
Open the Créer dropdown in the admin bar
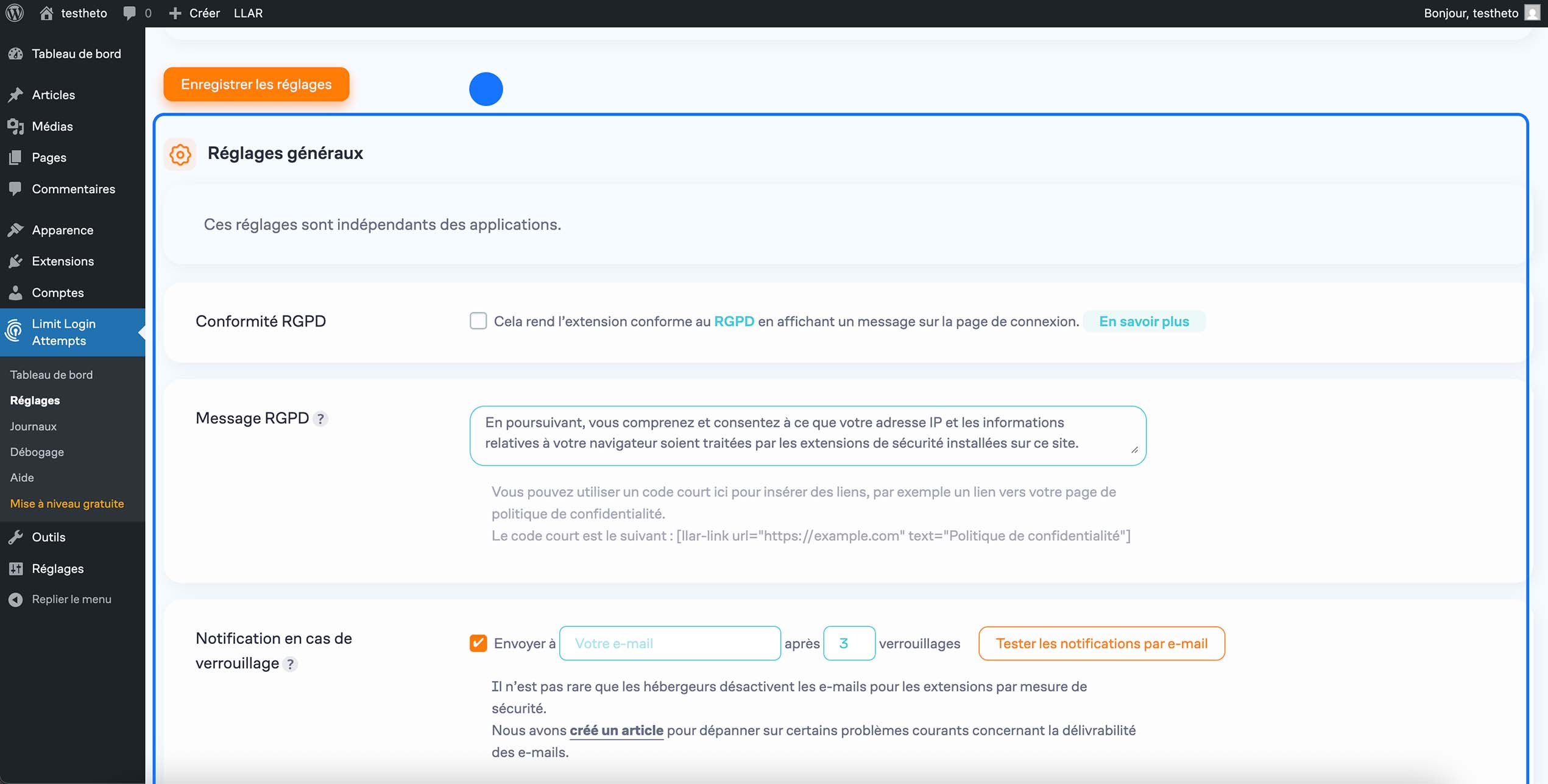click(195, 13)
